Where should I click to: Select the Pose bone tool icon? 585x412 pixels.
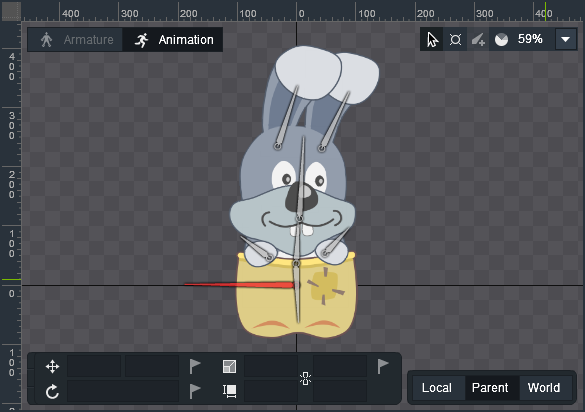click(x=455, y=40)
